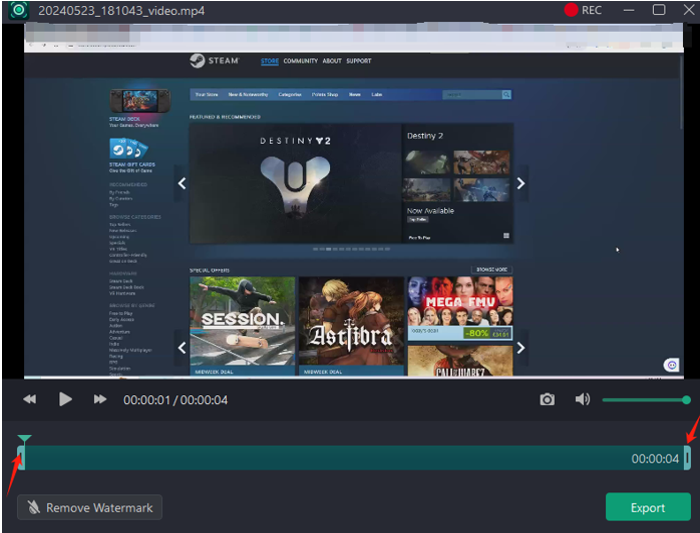Open Your Store menu in the Steam nav bar

[207, 95]
